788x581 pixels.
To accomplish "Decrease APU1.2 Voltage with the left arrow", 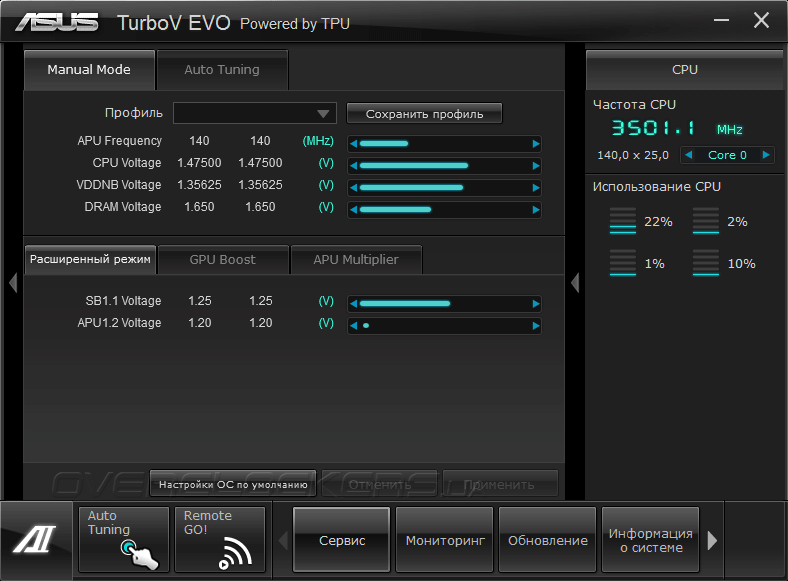I will coord(353,326).
